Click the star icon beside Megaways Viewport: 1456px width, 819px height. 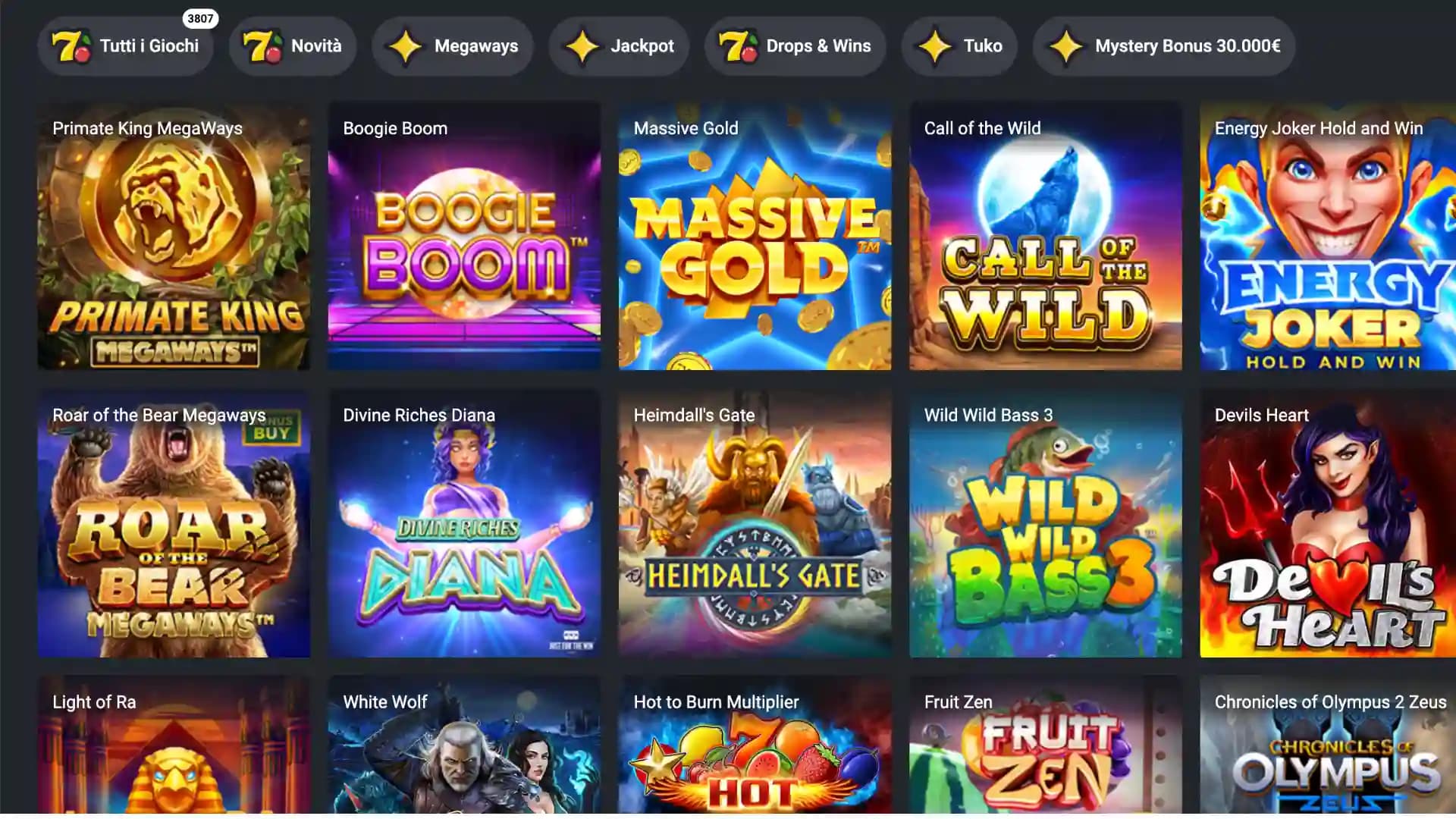(x=406, y=46)
